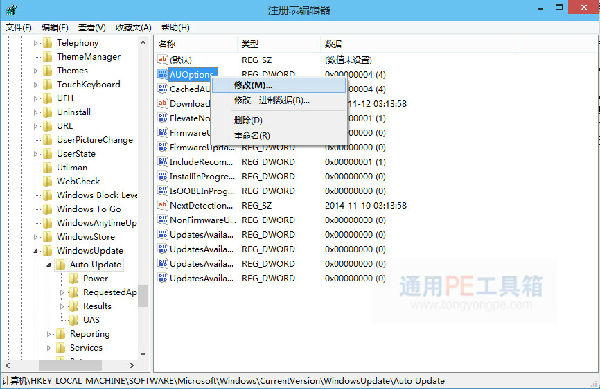Click the UFH folder icon
Viewport: 600px width, 389px height.
[48, 98]
